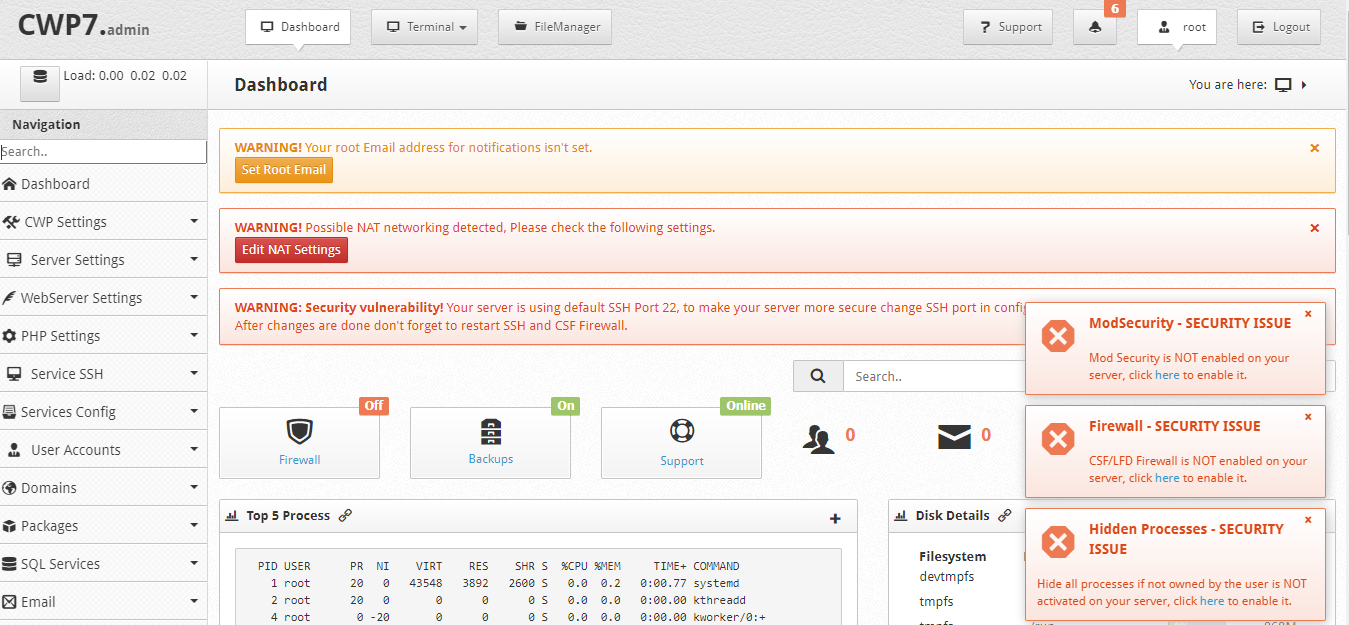Viewport: 1349px width, 625px height.
Task: Expand CWP Settings menu
Action: [x=104, y=222]
